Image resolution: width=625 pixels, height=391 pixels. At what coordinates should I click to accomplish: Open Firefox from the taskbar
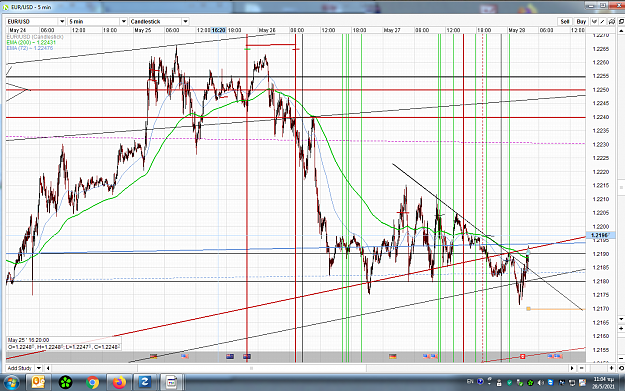point(119,383)
